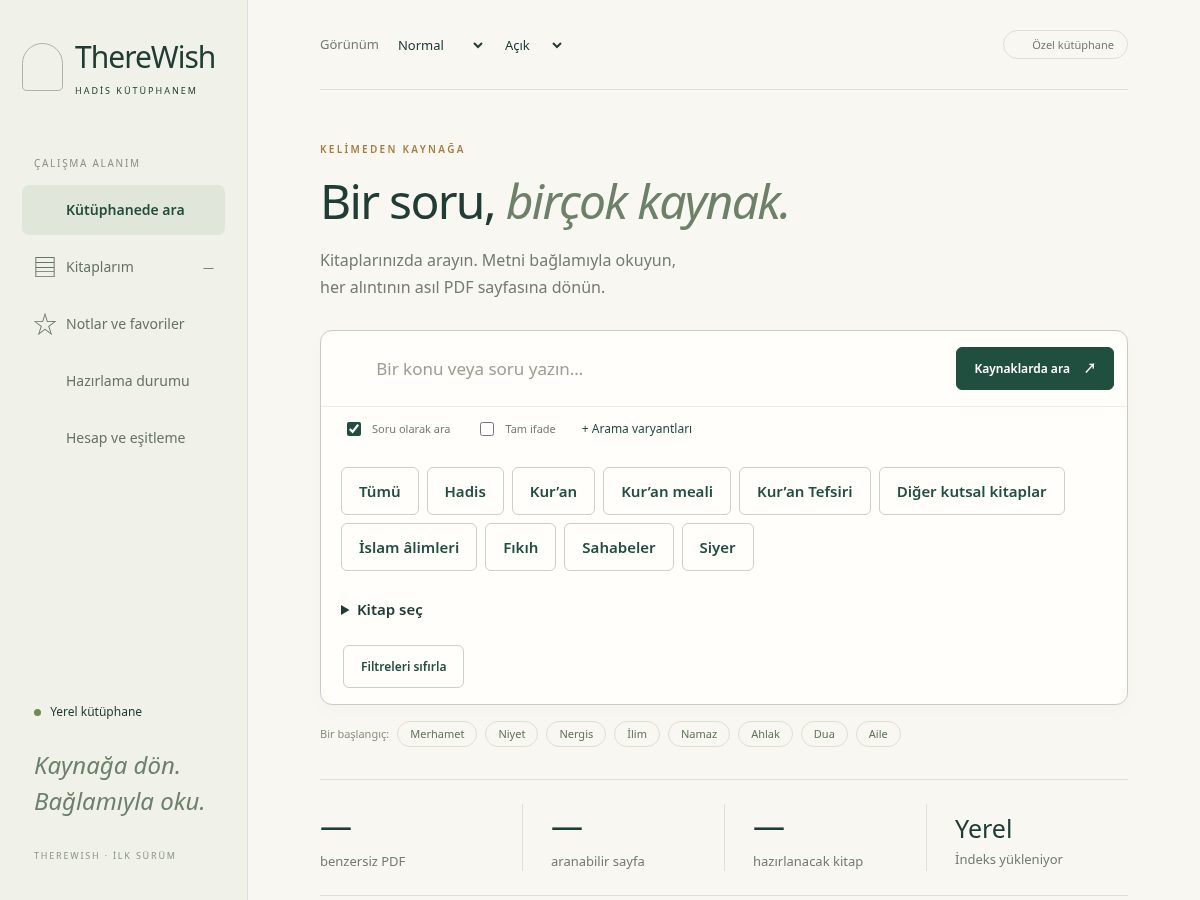Select the Hadis category filter
Screen dimensions: 1200x900
point(465,491)
